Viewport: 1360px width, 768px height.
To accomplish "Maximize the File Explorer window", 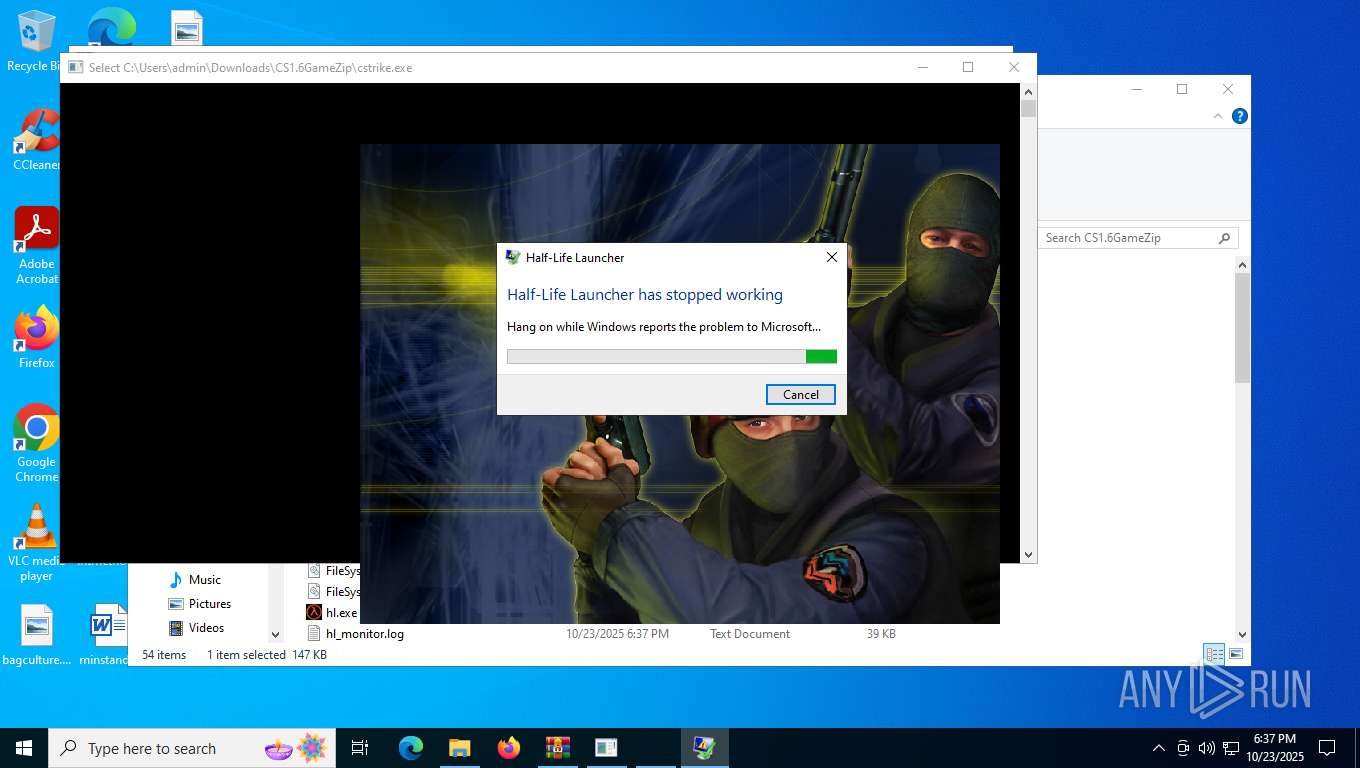I will pyautogui.click(x=1182, y=89).
